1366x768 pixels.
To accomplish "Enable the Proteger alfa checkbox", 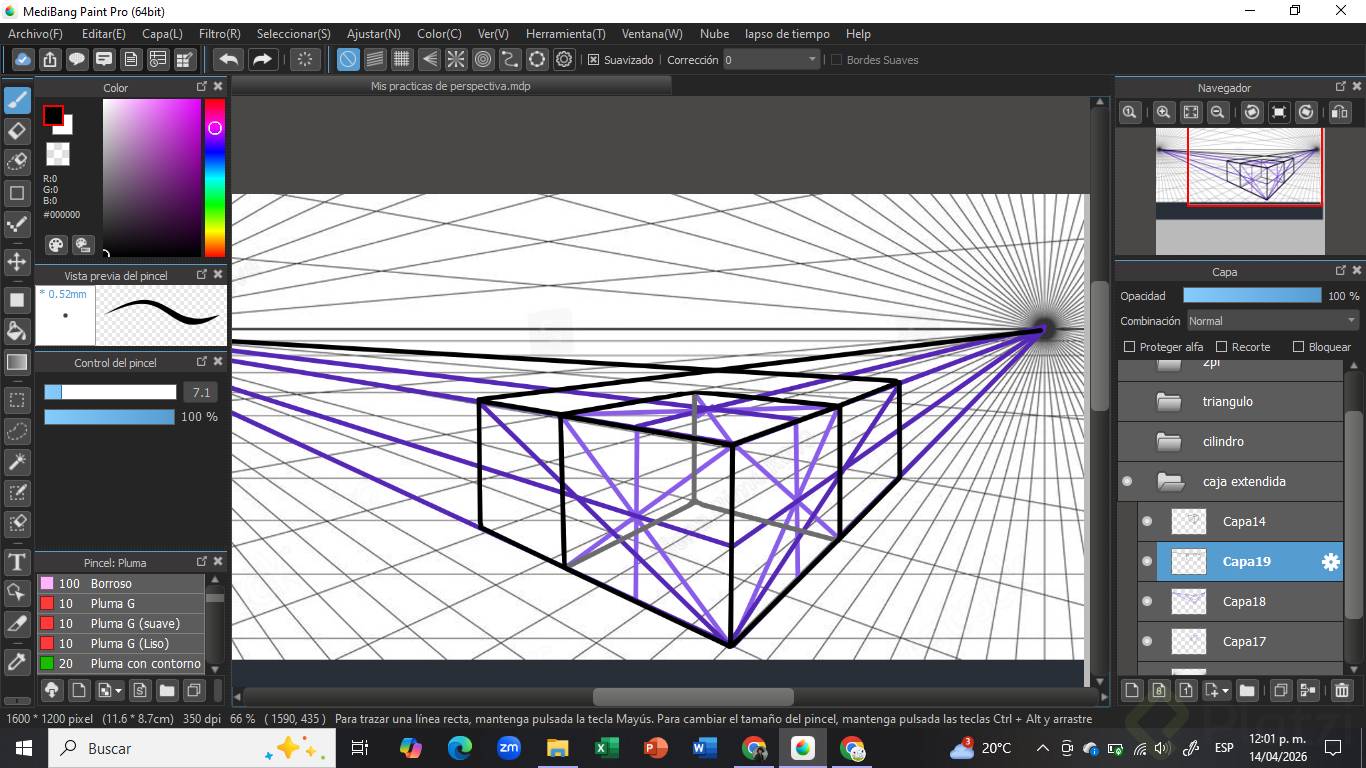I will (x=1130, y=347).
